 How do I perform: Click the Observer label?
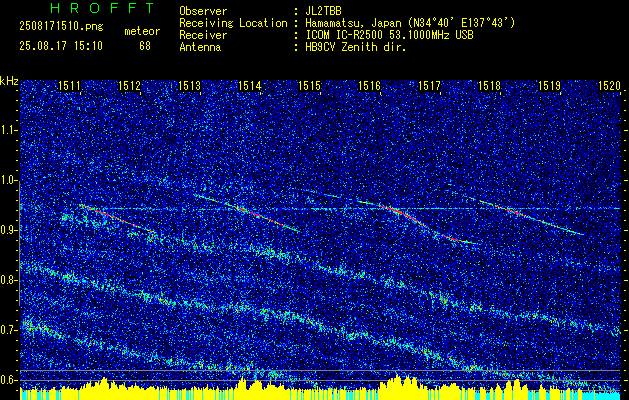point(203,11)
